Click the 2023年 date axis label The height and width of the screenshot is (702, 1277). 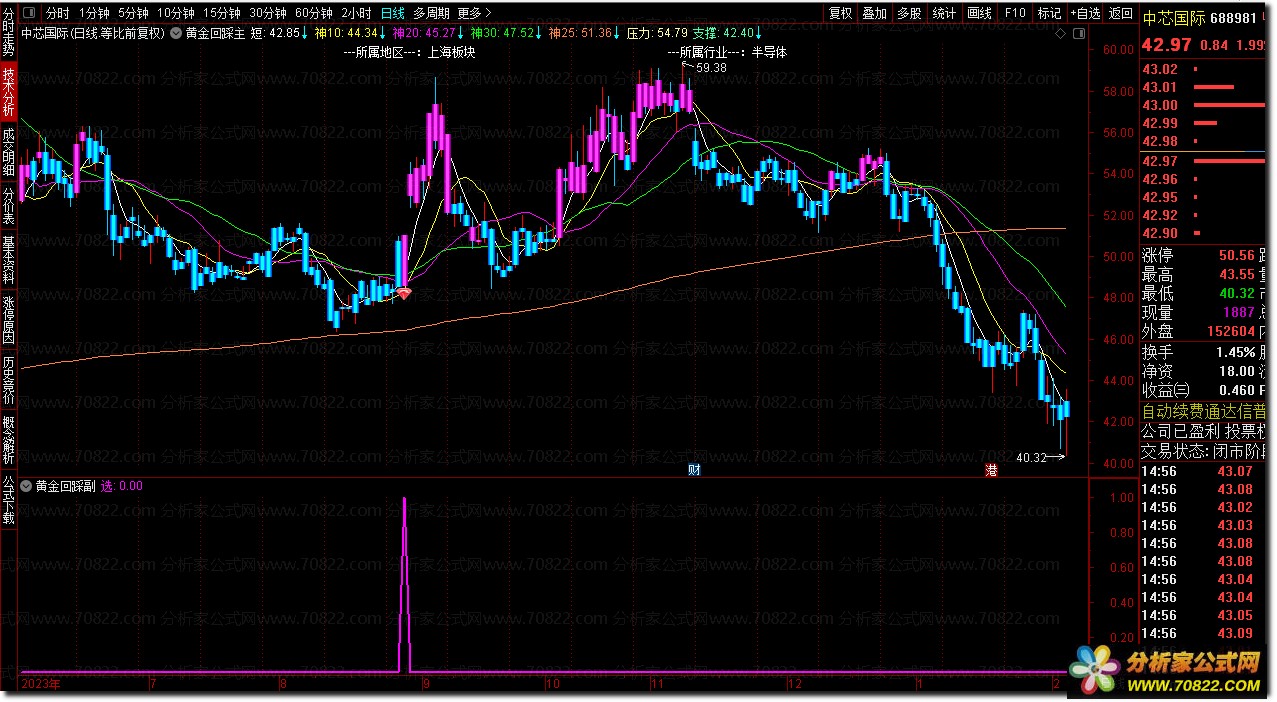coord(40,685)
